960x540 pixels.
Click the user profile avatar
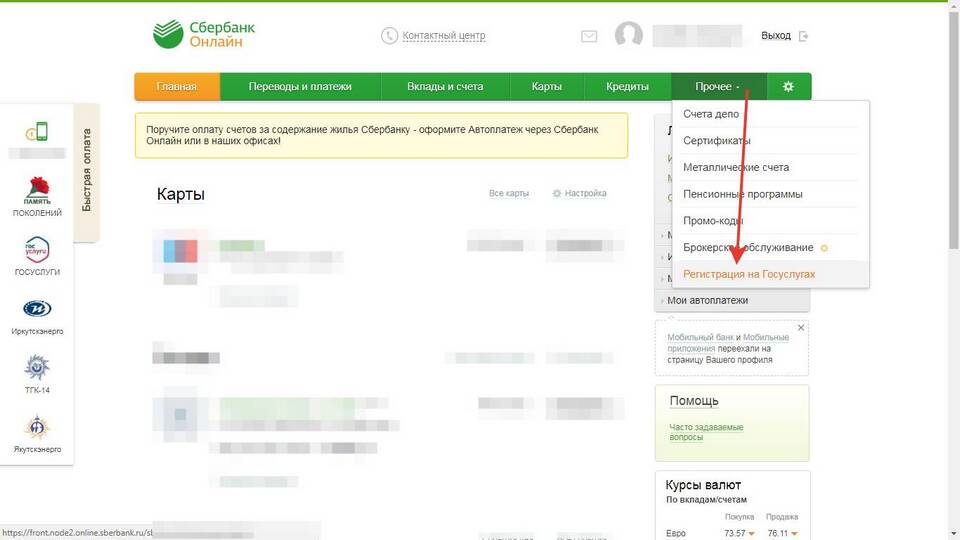[628, 36]
